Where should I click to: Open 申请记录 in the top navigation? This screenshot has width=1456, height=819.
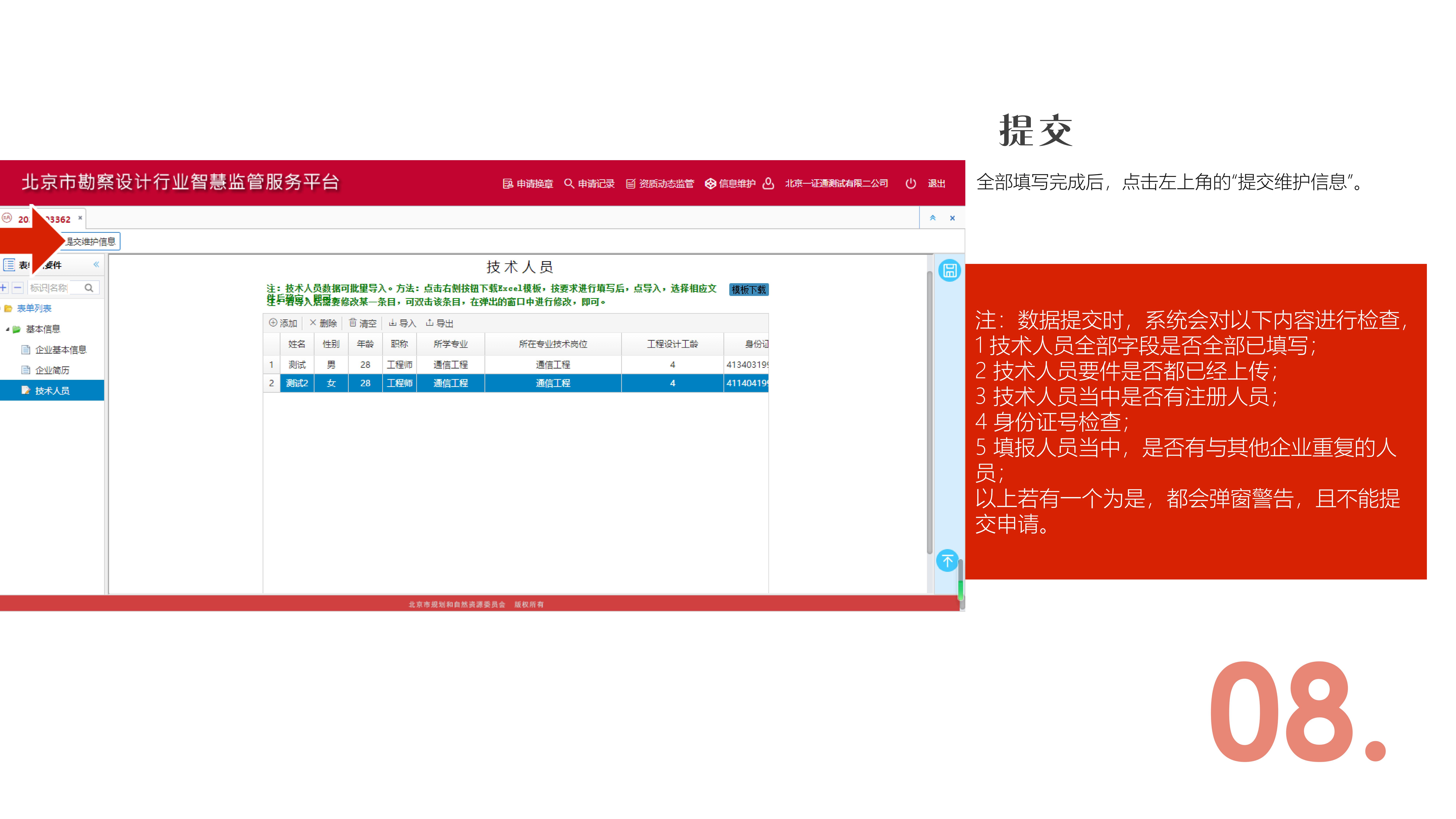pyautogui.click(x=589, y=184)
